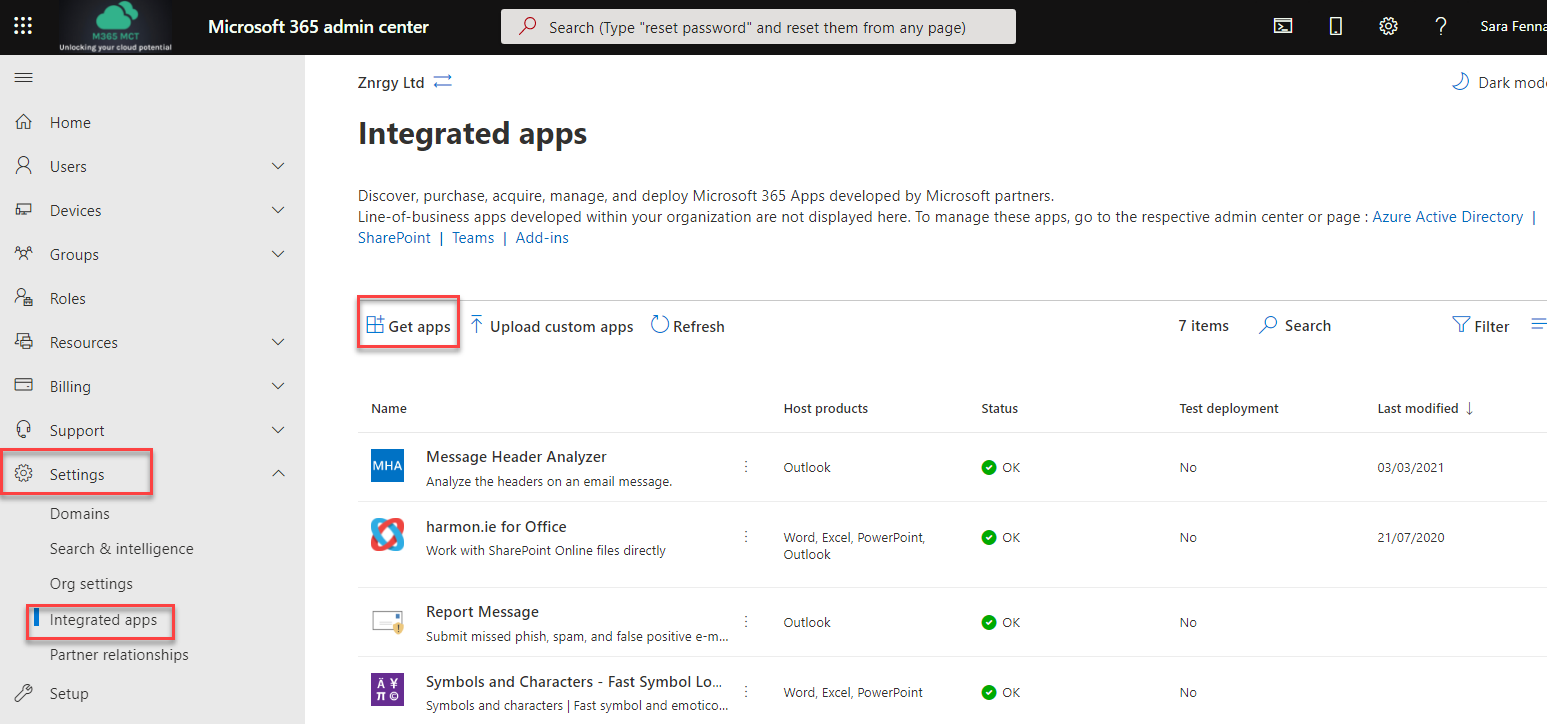Click the help question mark icon
1547x724 pixels.
(1440, 27)
